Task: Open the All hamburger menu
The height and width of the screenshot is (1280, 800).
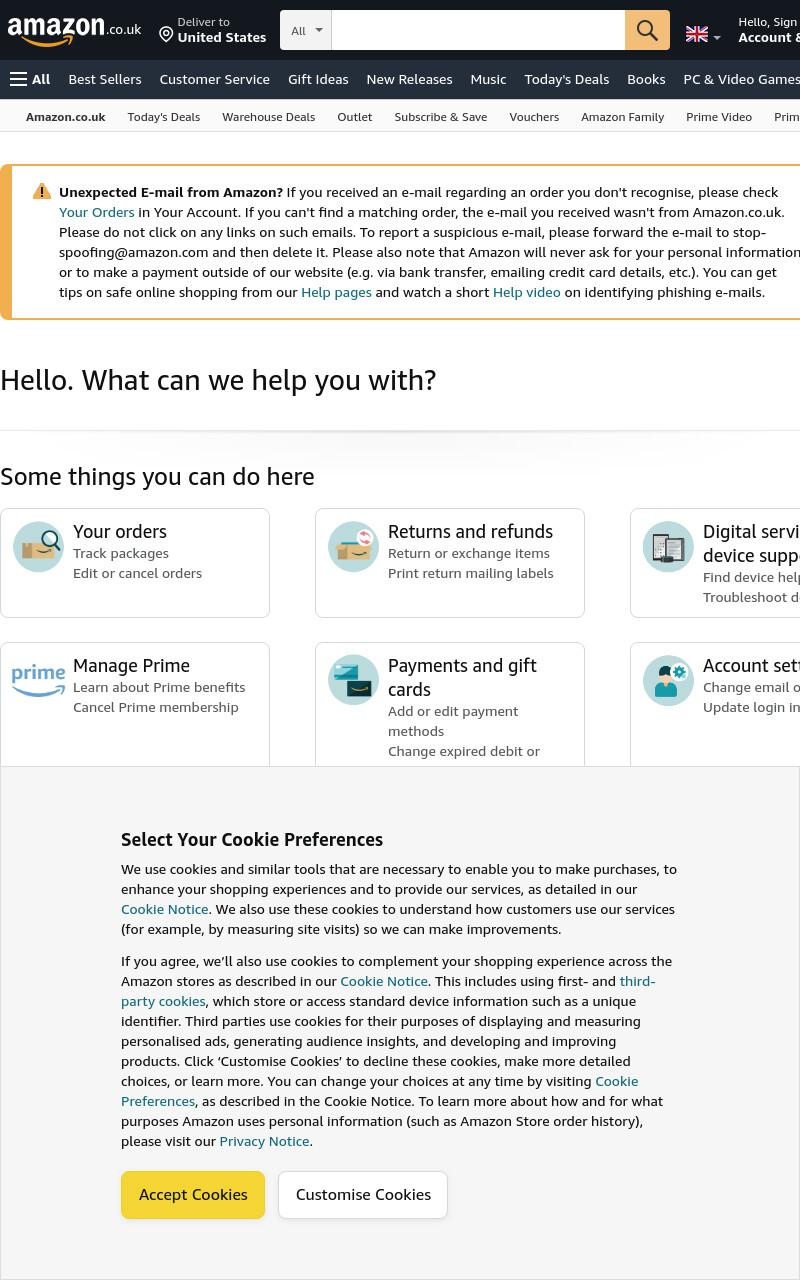Action: pyautogui.click(x=30, y=79)
